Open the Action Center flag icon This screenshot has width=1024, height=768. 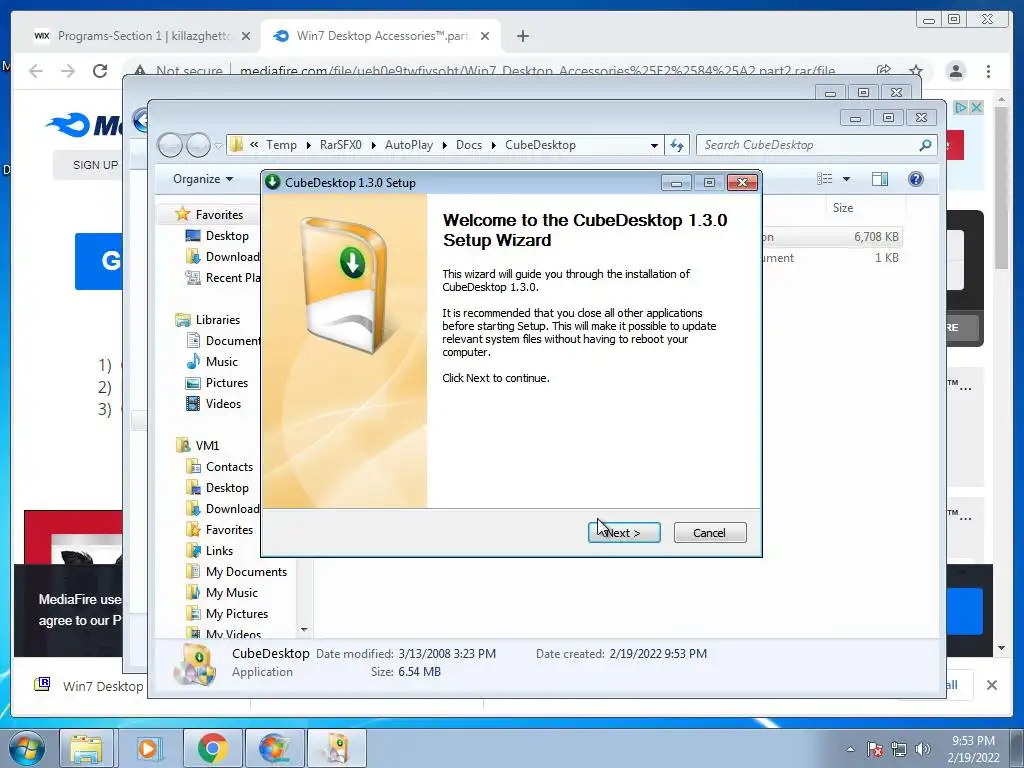click(875, 749)
